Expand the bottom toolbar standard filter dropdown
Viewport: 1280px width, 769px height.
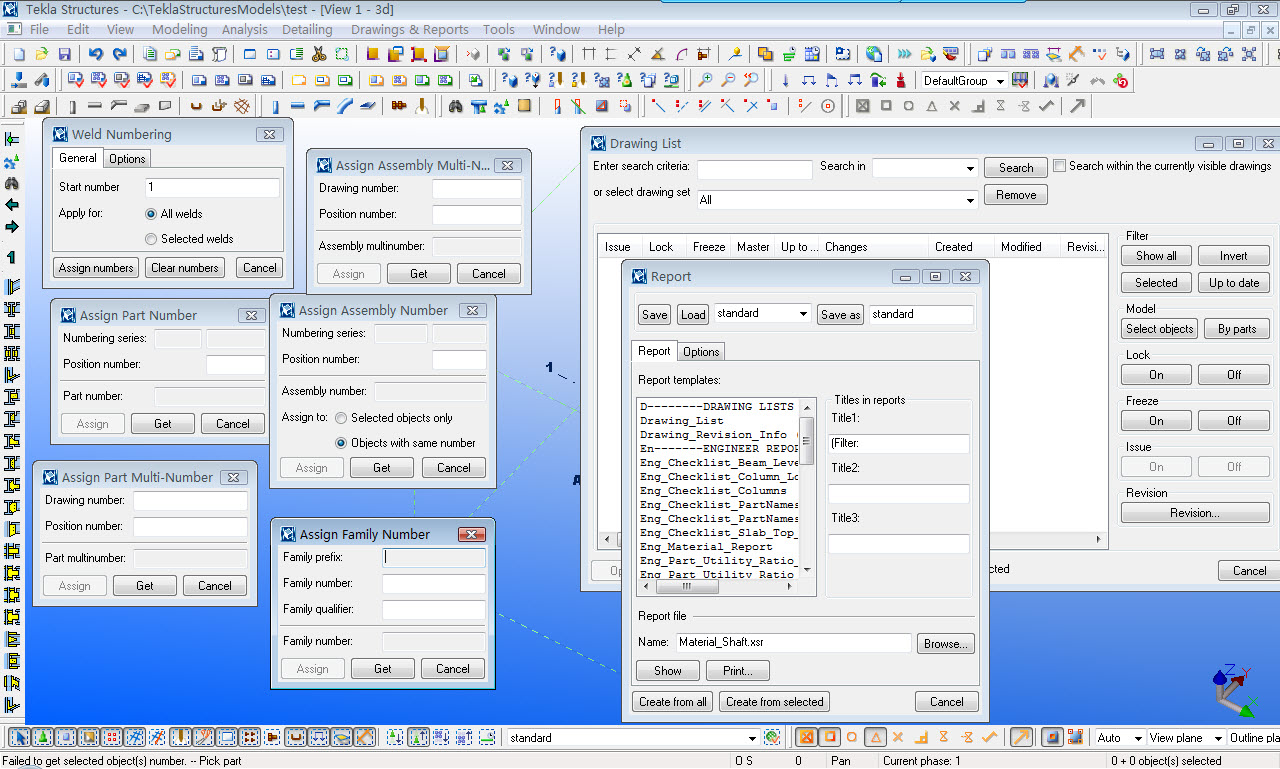(x=752, y=738)
